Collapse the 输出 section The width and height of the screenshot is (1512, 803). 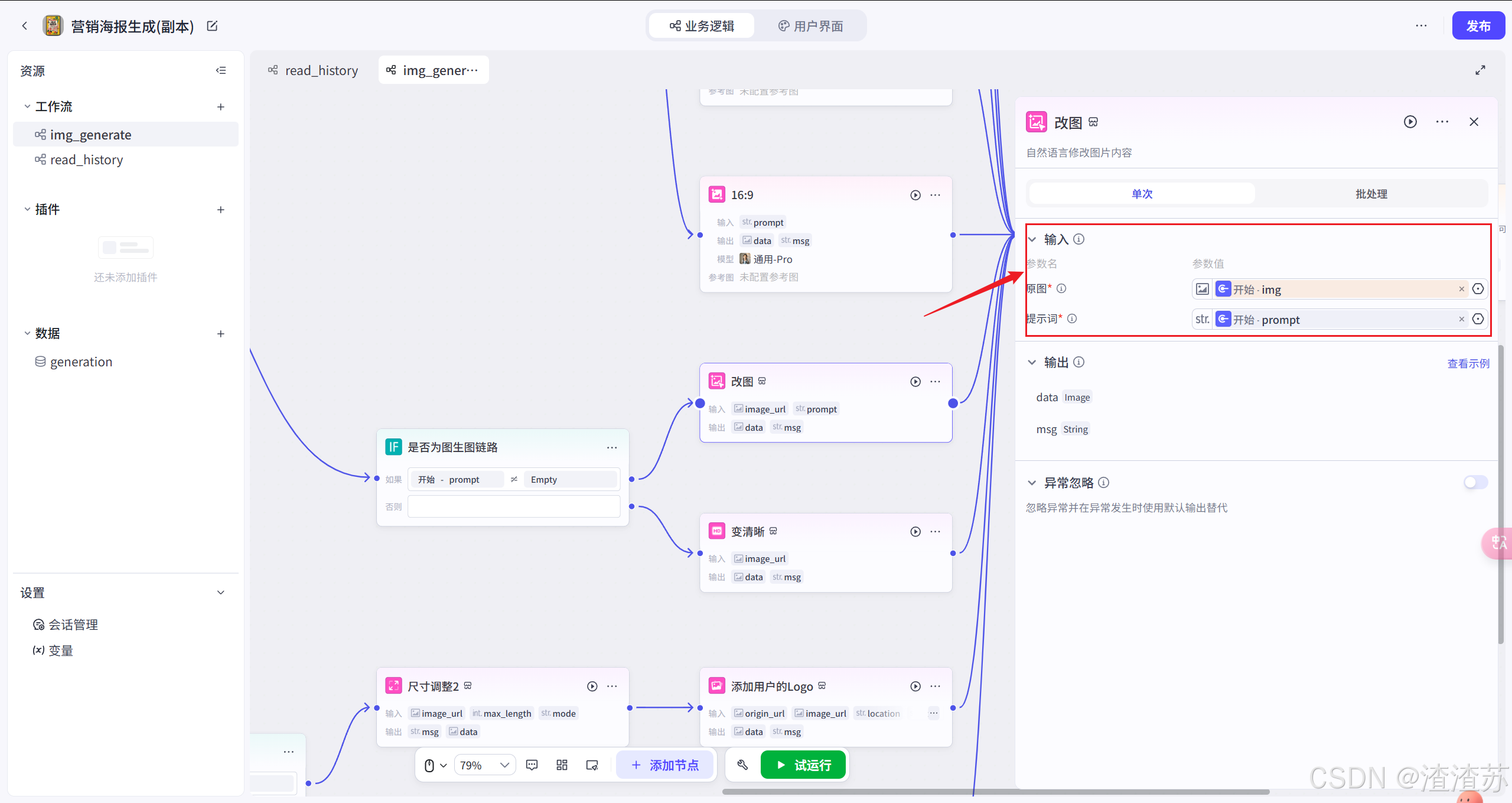(1032, 362)
